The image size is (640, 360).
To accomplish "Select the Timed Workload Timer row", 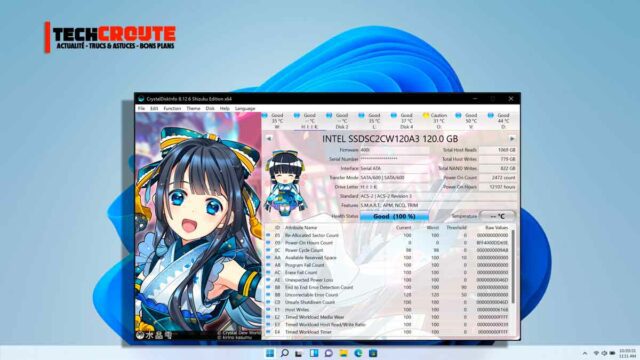I will coord(387,332).
